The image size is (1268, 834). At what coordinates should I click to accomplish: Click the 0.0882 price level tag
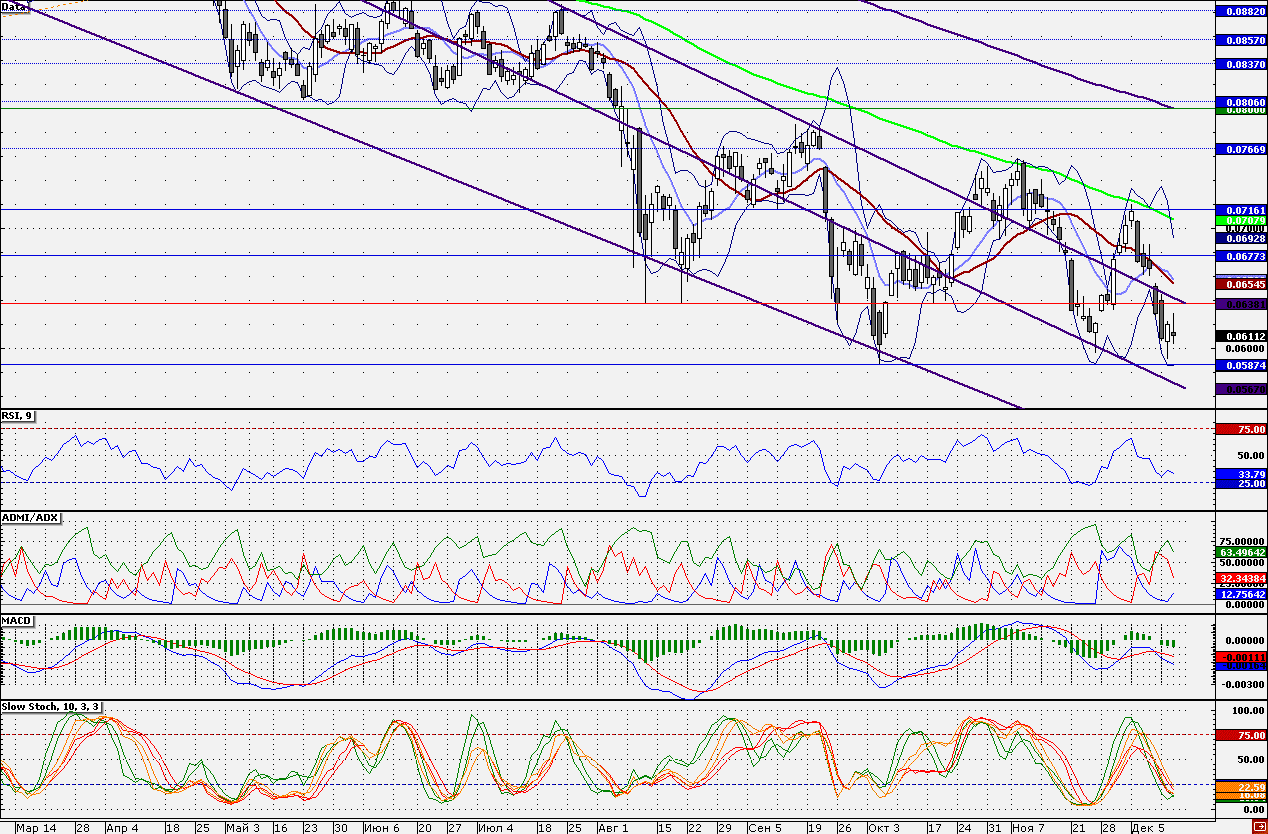click(x=1241, y=10)
